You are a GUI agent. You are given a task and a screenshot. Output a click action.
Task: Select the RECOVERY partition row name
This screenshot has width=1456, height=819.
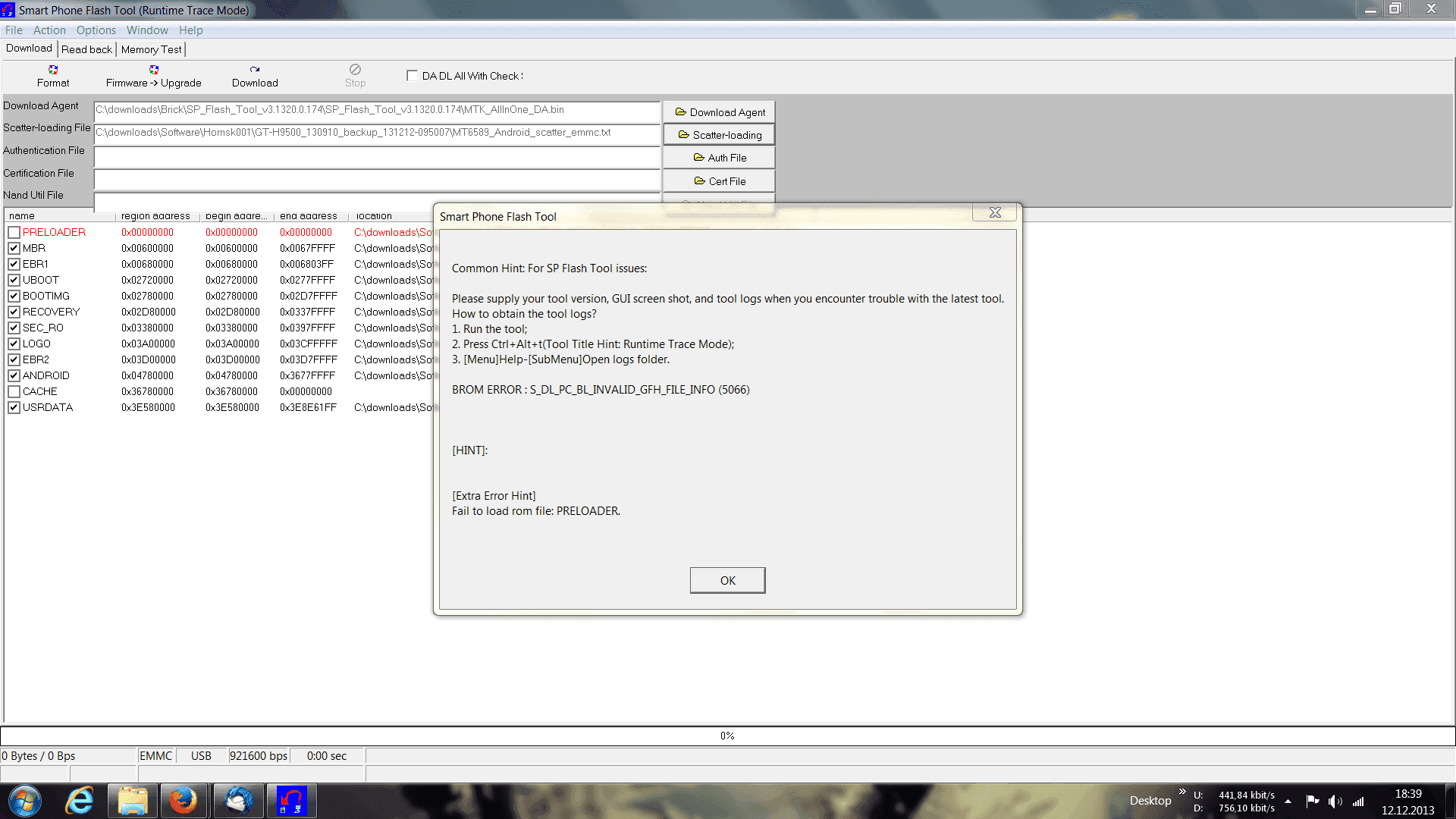click(x=51, y=312)
